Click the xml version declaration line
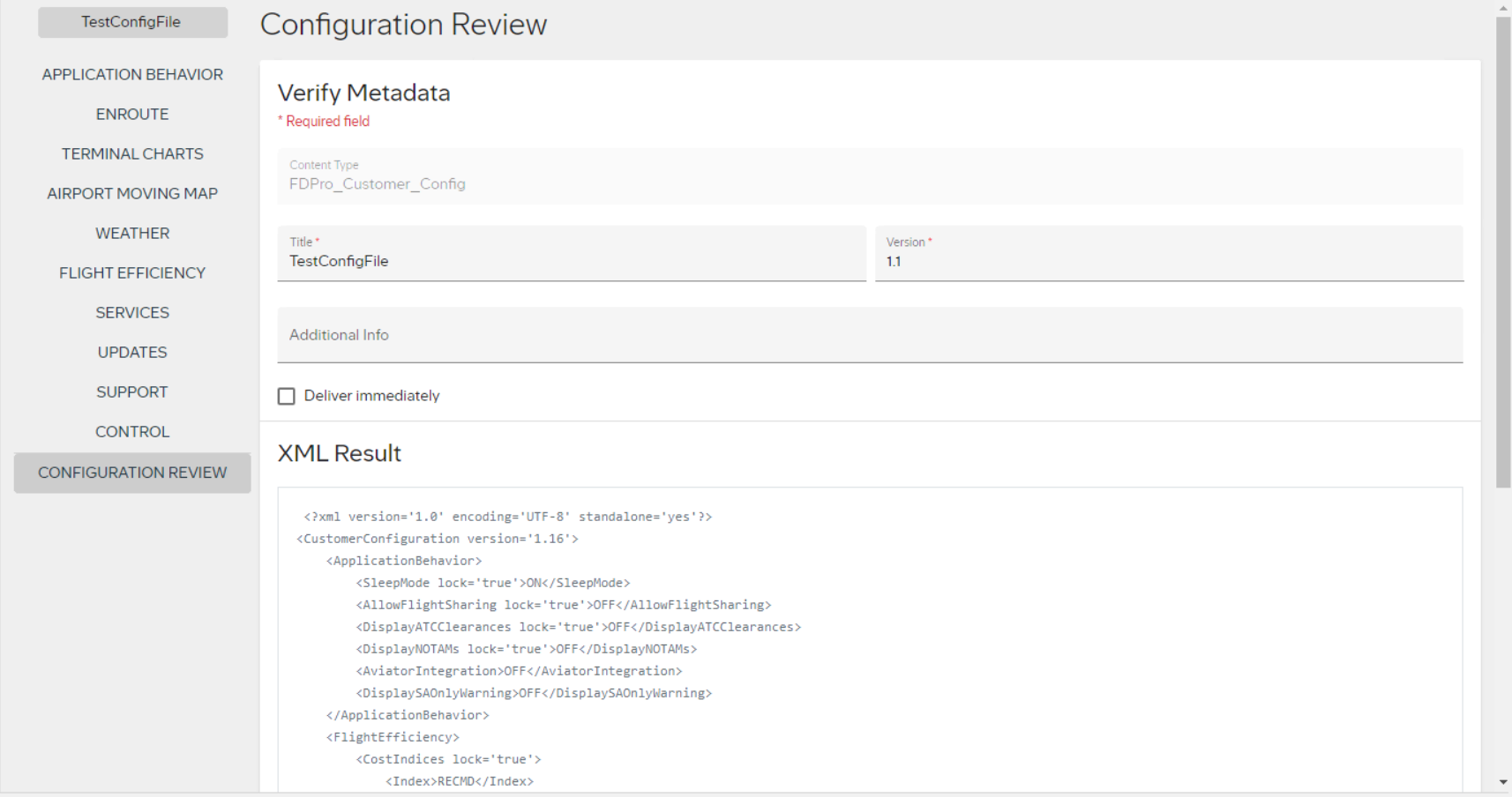1512x797 pixels. tap(508, 517)
